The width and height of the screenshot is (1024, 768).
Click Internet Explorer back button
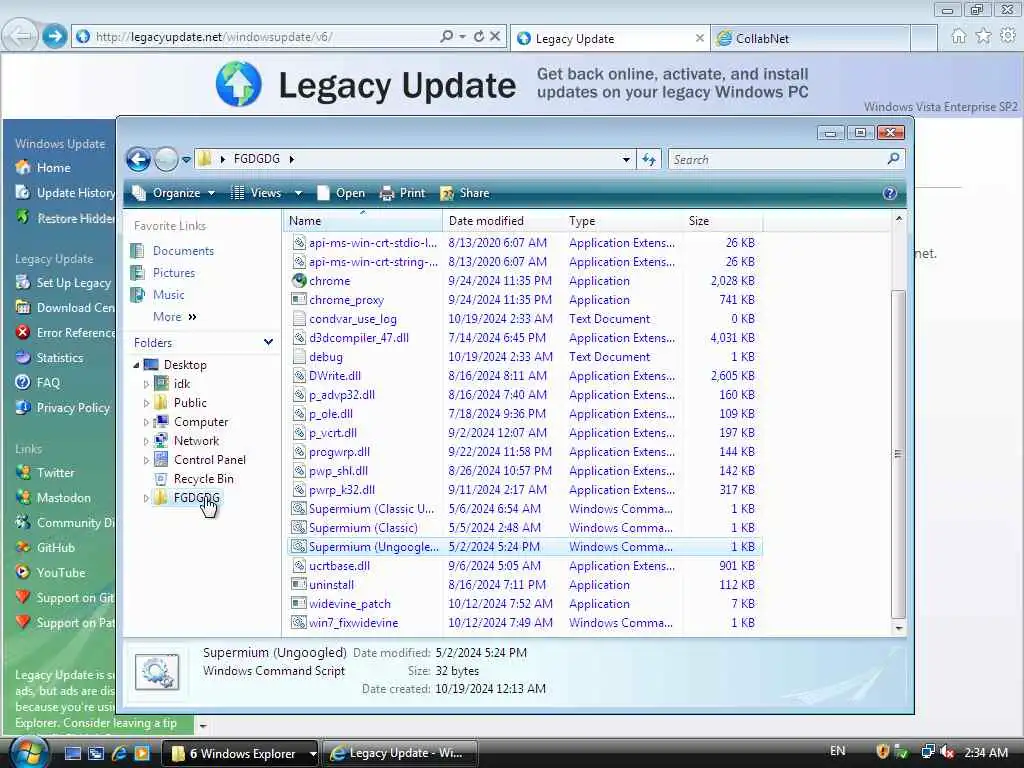tap(20, 36)
